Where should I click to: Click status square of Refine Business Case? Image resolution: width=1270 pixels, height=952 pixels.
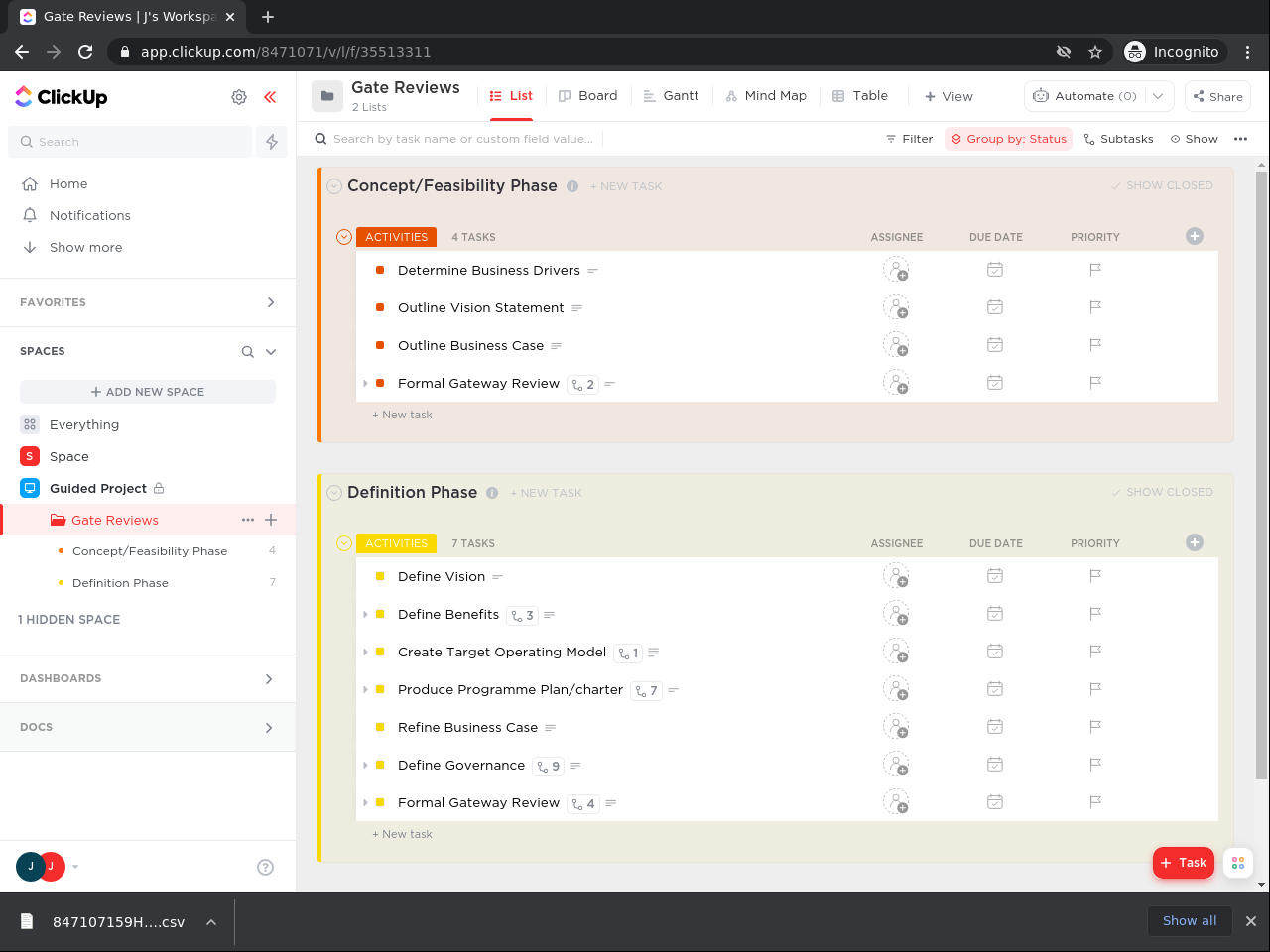(380, 727)
